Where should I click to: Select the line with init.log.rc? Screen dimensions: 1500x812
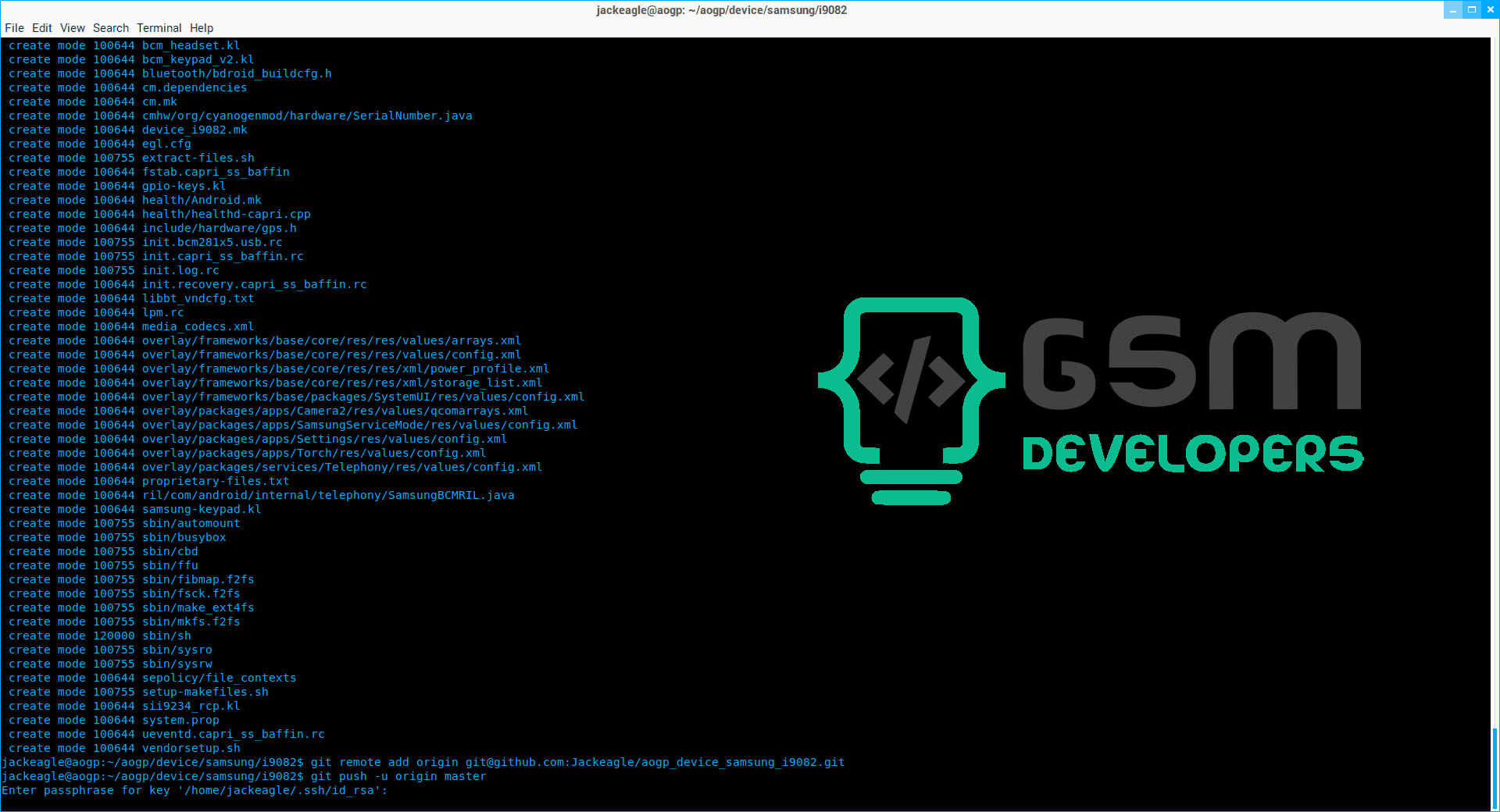(x=114, y=271)
